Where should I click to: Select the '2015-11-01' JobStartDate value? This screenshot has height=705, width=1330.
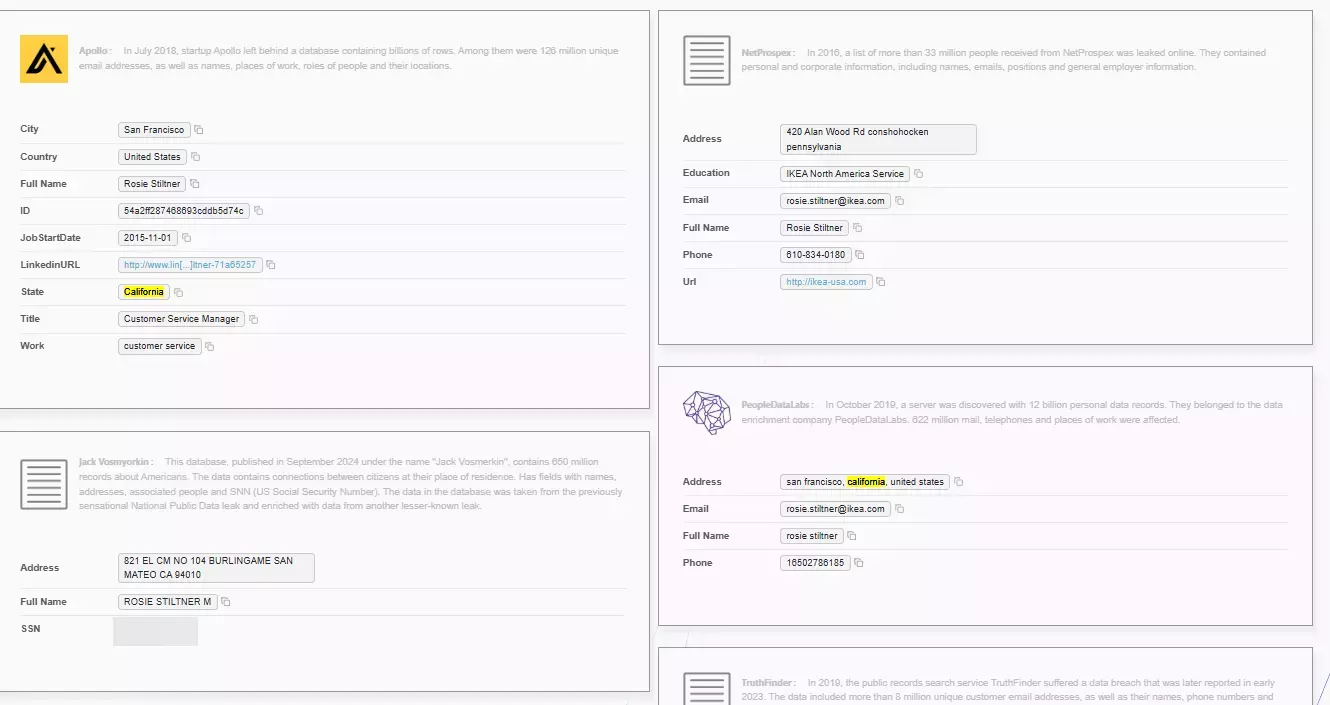click(x=148, y=238)
